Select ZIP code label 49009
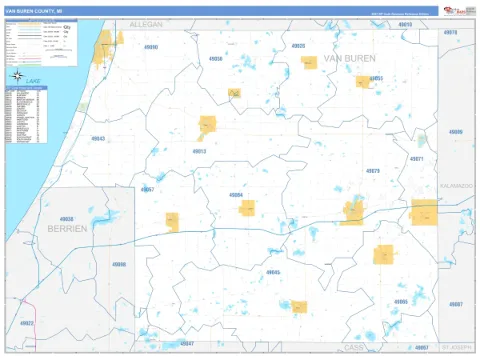The height and width of the screenshot is (360, 480). pos(456,132)
